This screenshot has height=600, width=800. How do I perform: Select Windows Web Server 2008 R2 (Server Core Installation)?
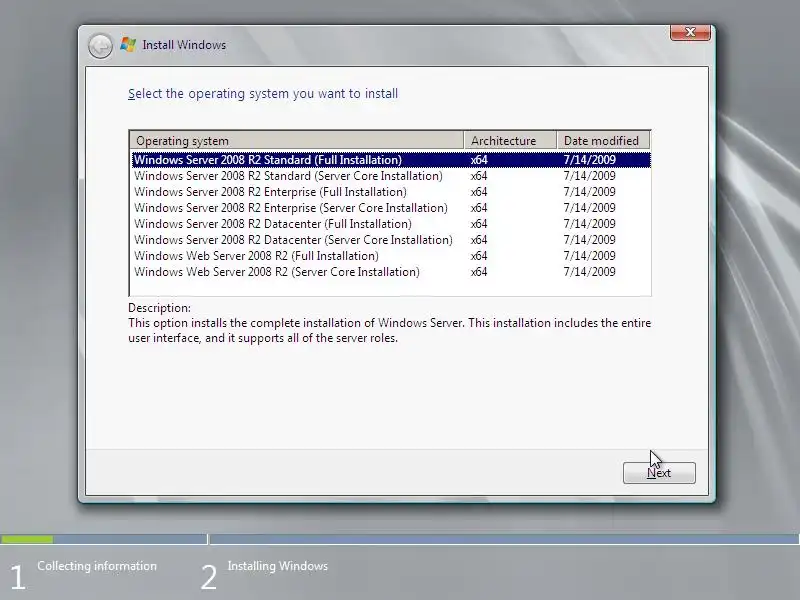[x=391, y=272]
